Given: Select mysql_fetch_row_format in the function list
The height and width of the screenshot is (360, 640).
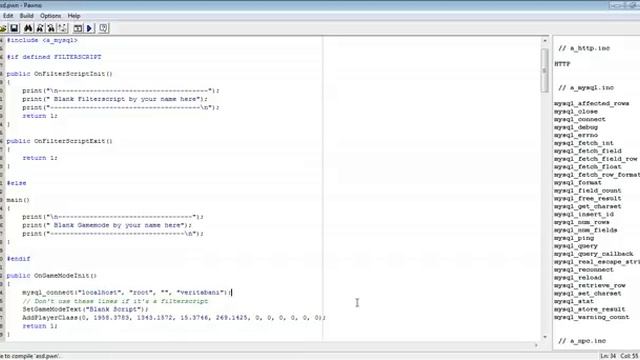Looking at the screenshot, I should 597,175.
